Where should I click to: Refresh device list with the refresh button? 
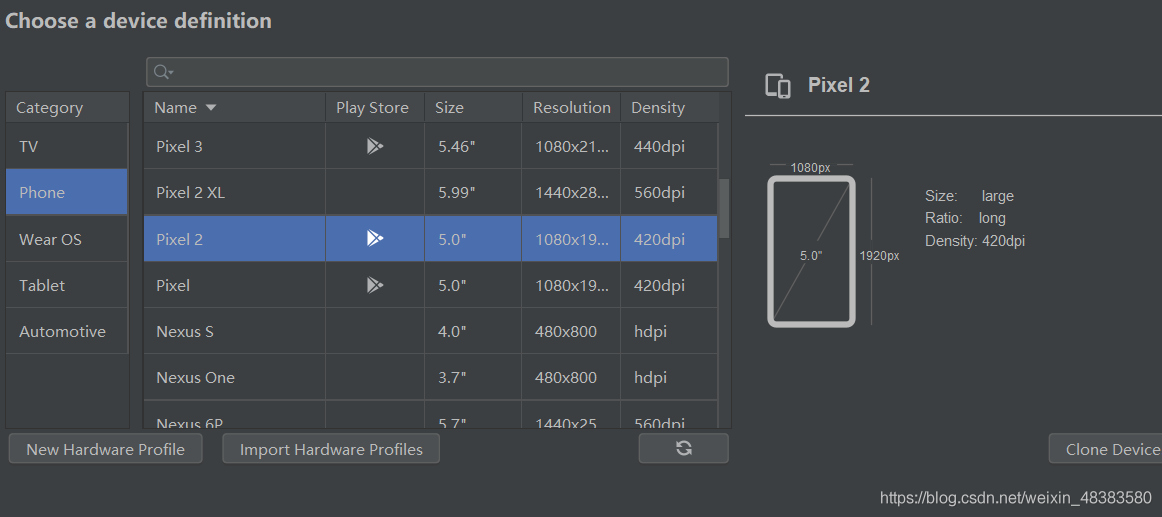point(683,448)
